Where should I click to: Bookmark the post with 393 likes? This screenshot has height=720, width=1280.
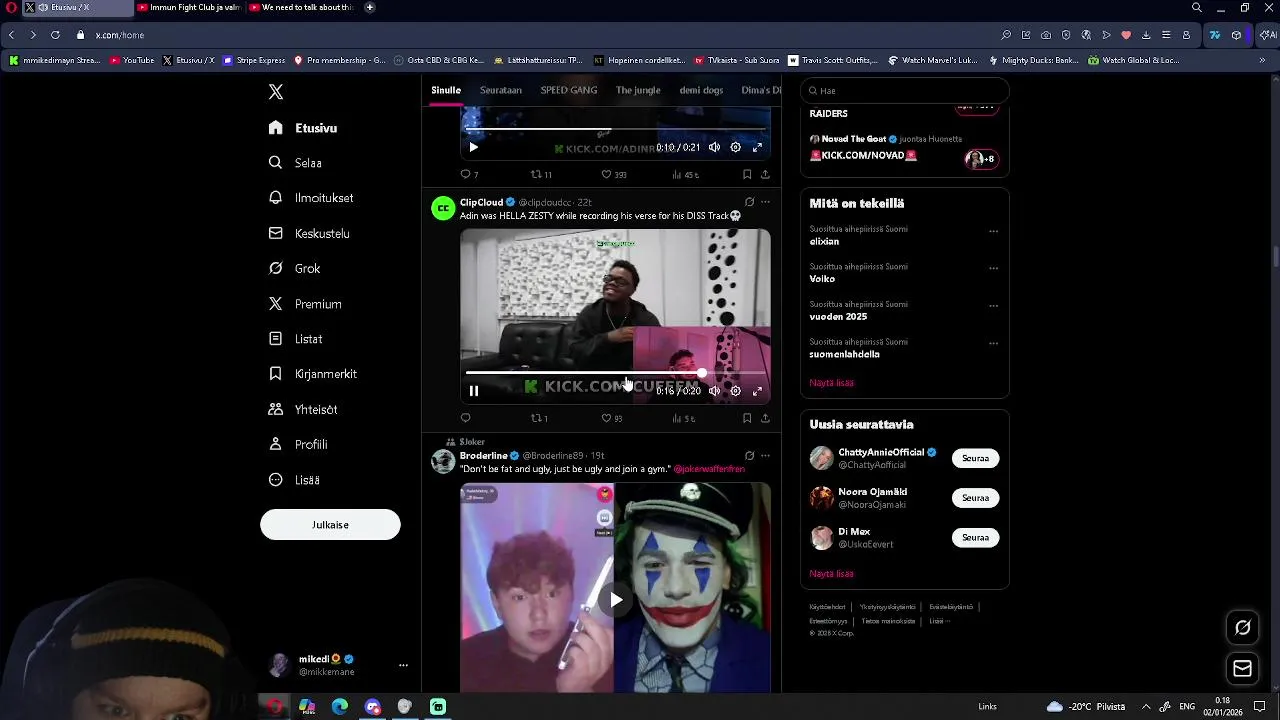tap(747, 174)
